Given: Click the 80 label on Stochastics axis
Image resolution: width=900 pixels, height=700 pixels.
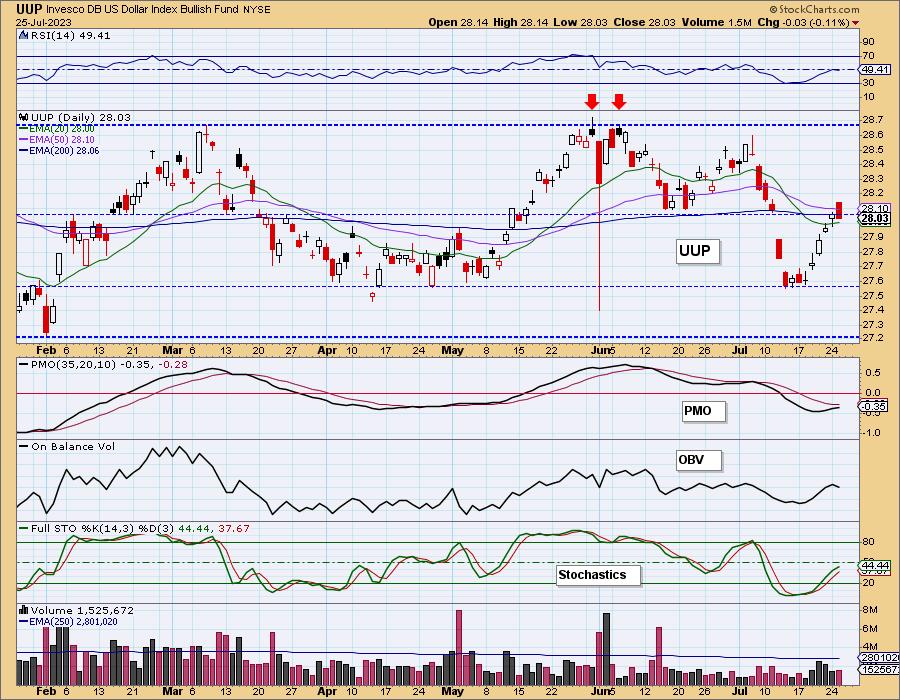Looking at the screenshot, I should pos(868,542).
